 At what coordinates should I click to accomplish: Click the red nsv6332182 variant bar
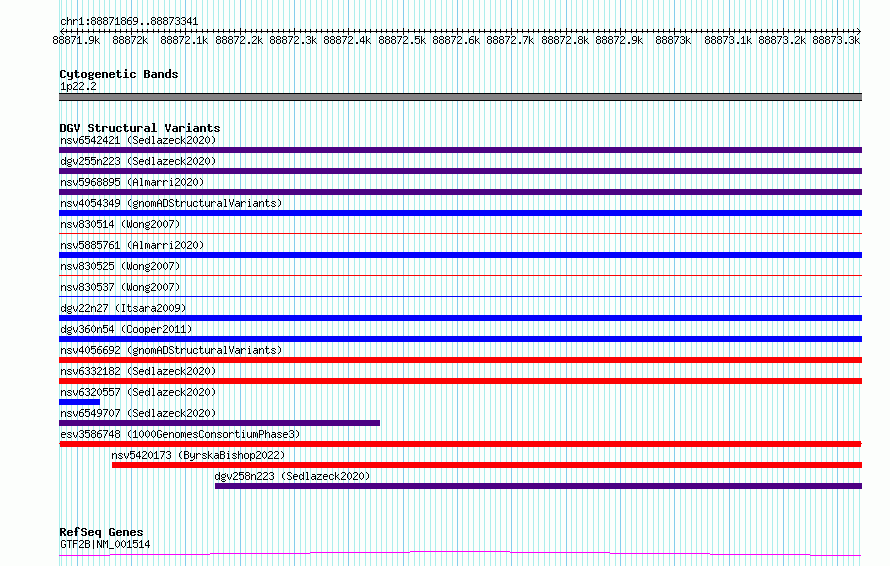coord(460,381)
